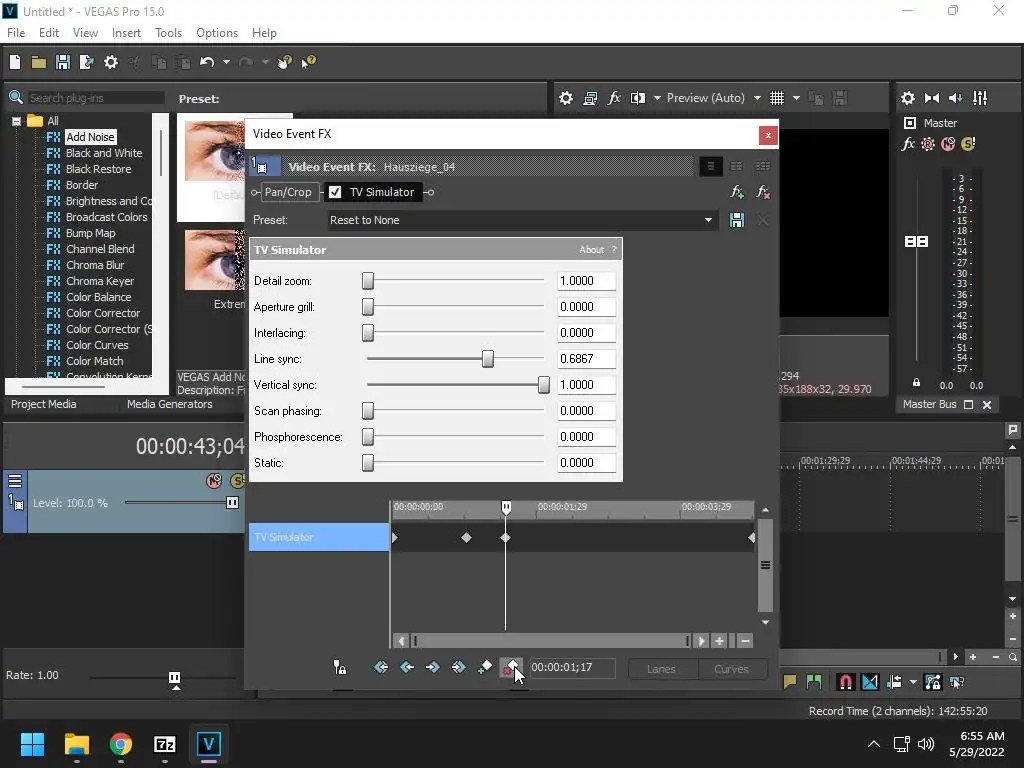Toggle preview on external monitor

point(590,98)
